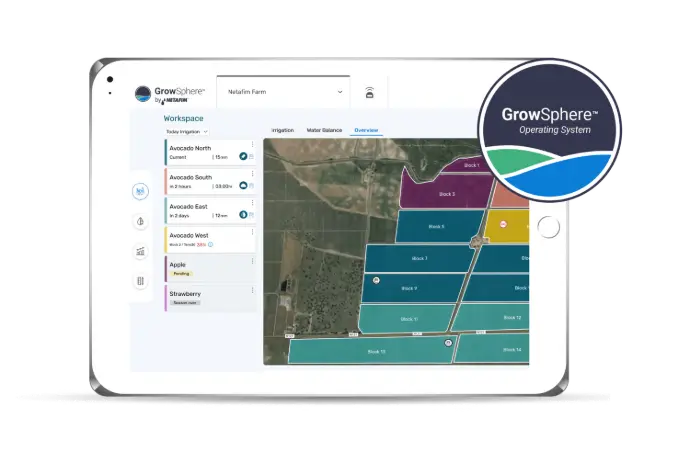Click Avocado East calendar icon
The height and width of the screenshot is (452, 690).
coord(251,215)
